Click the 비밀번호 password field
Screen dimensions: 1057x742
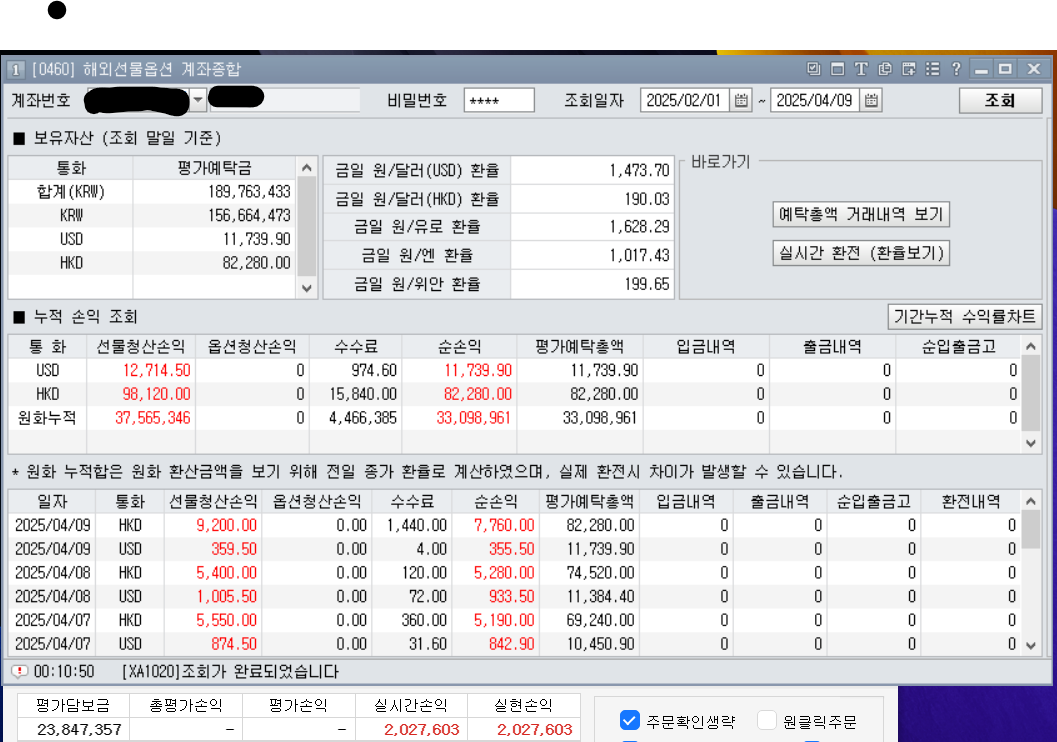click(499, 100)
